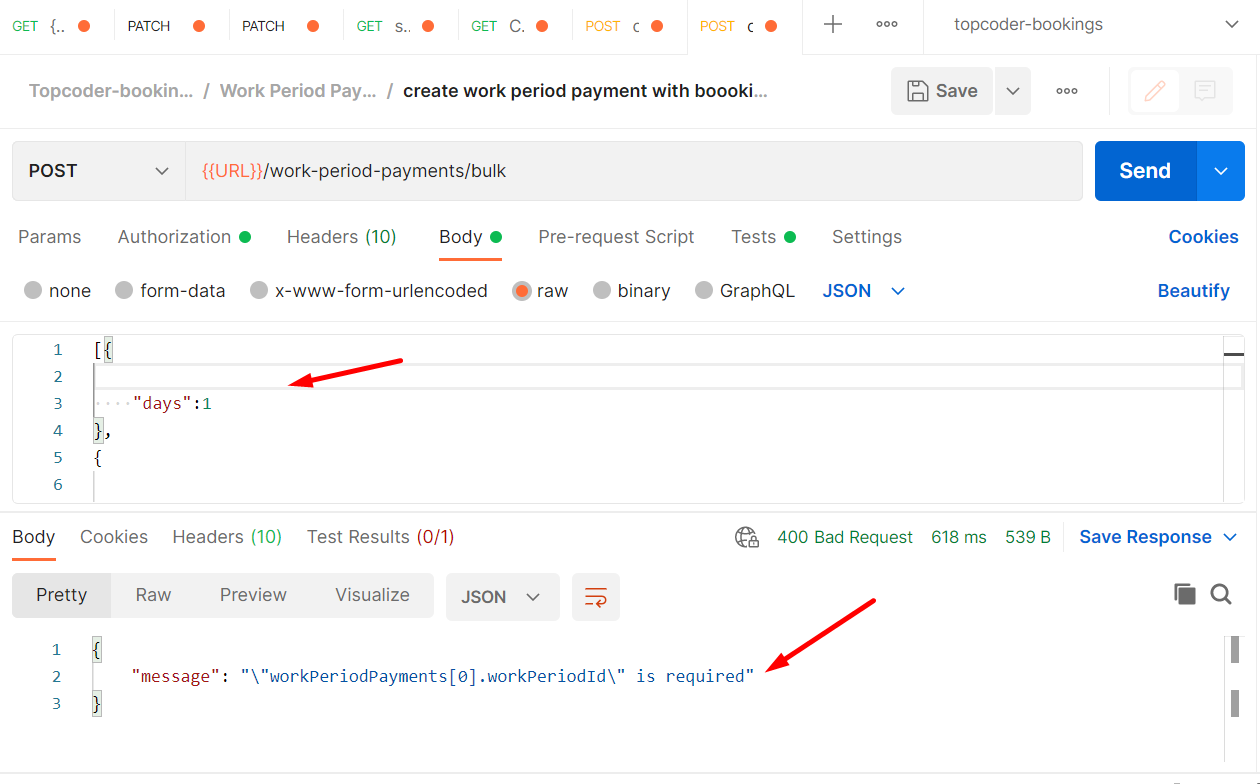Select the binary body type

[632, 290]
